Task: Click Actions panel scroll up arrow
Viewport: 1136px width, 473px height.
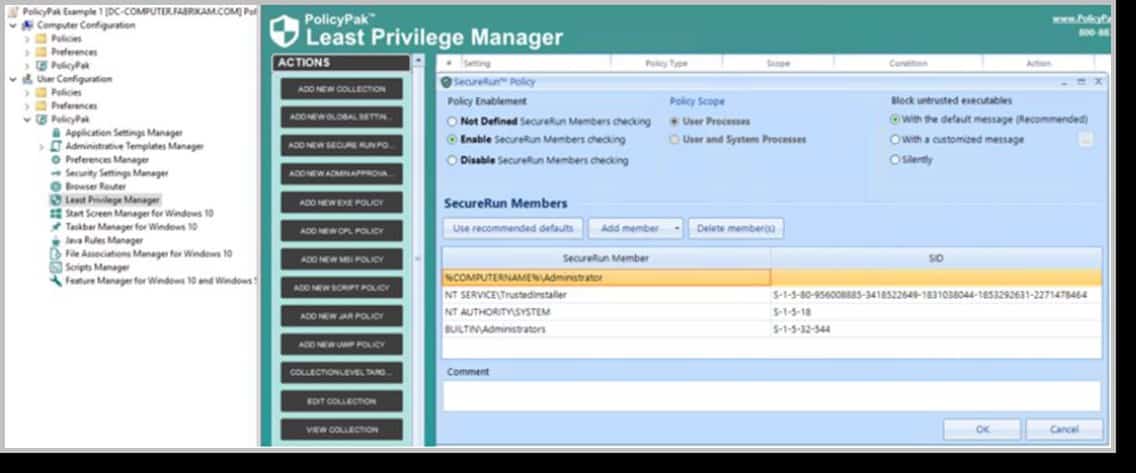Action: tap(418, 62)
